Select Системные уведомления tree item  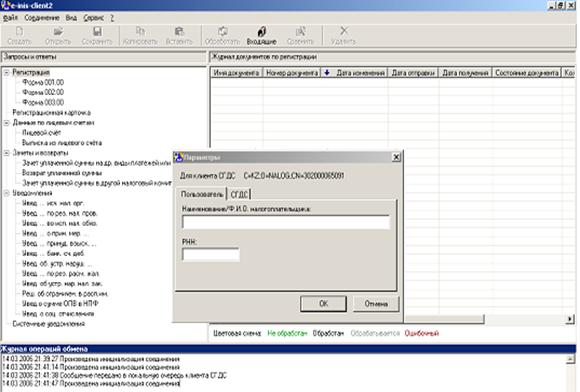point(48,324)
